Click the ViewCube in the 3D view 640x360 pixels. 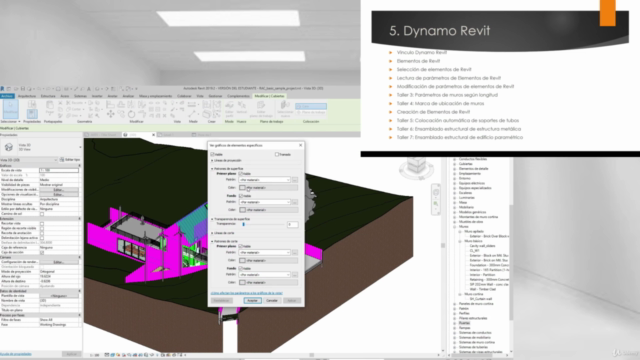(416, 166)
